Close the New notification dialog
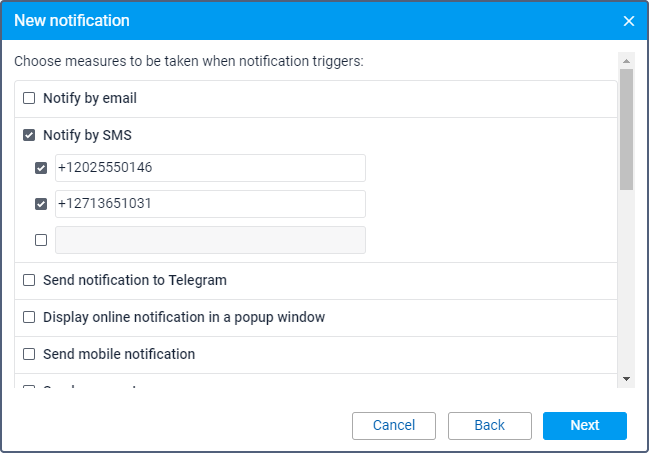This screenshot has width=649, height=453. point(629,21)
